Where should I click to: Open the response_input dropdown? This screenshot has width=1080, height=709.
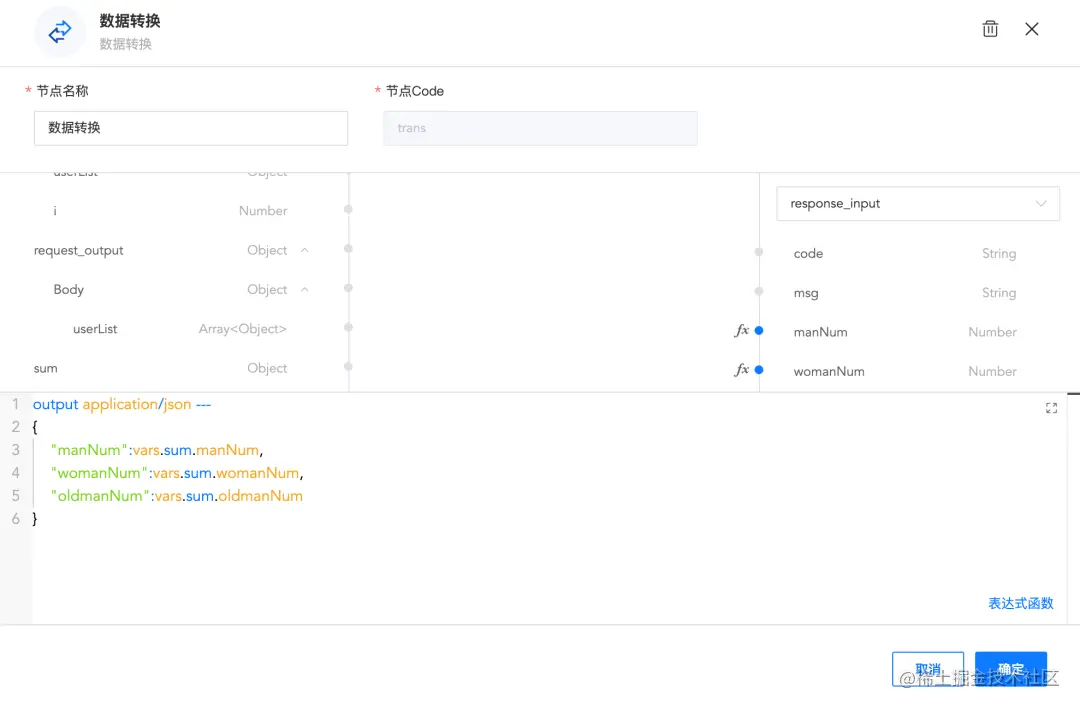[917, 204]
